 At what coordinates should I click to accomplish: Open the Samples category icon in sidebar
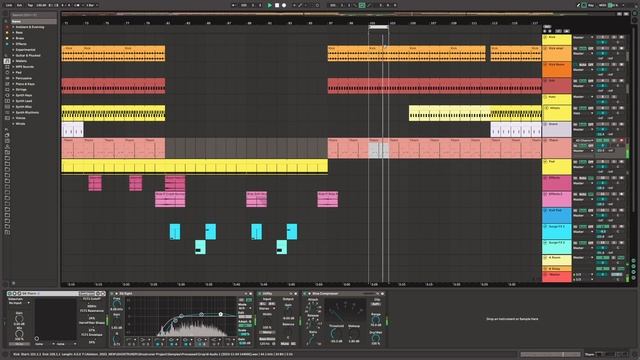click(7, 107)
